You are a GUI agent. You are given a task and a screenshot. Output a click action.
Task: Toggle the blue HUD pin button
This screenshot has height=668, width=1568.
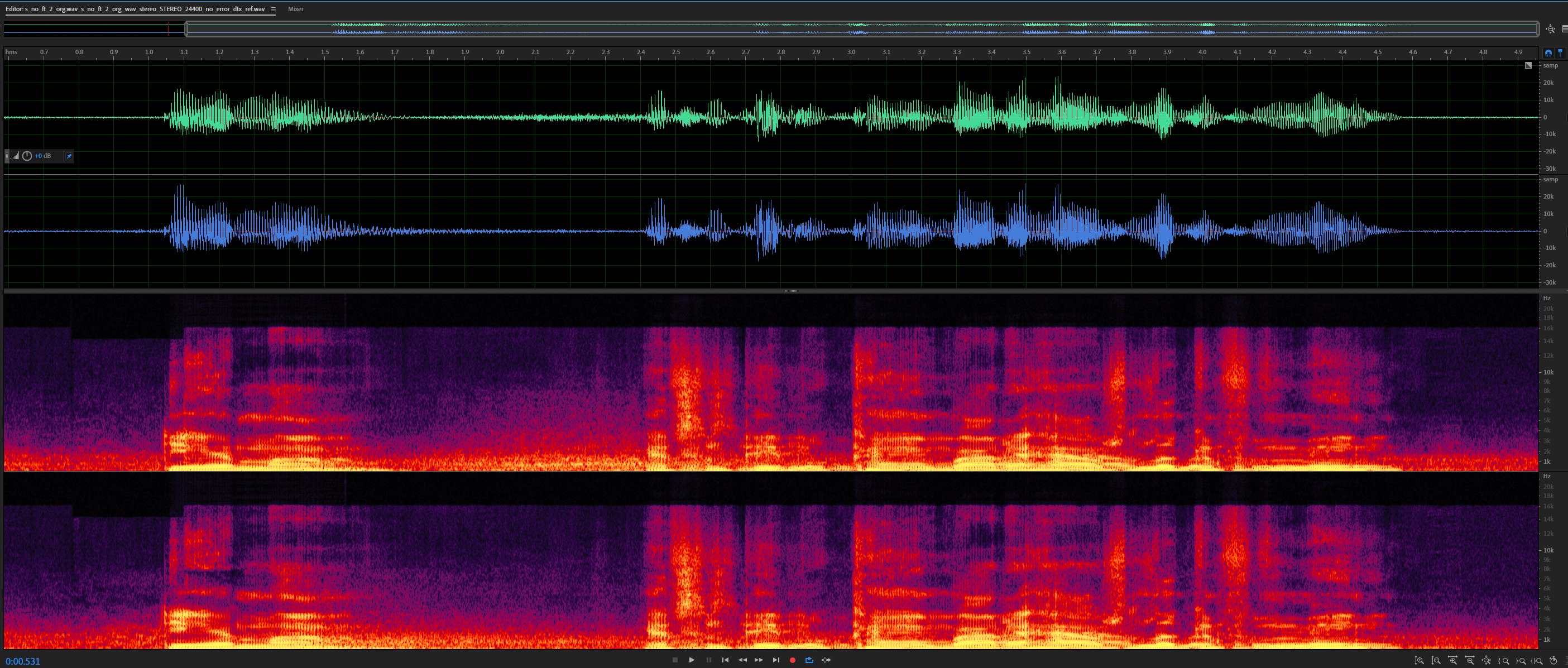pyautogui.click(x=69, y=156)
